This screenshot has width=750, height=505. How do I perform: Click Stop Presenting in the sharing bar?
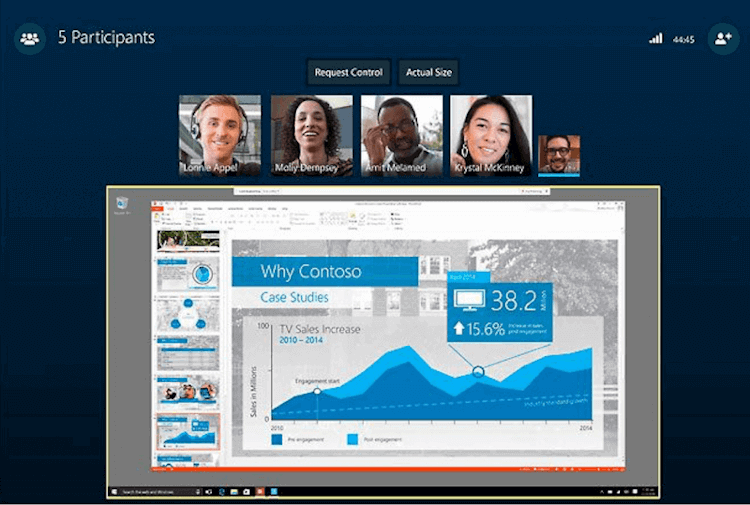[x=534, y=191]
